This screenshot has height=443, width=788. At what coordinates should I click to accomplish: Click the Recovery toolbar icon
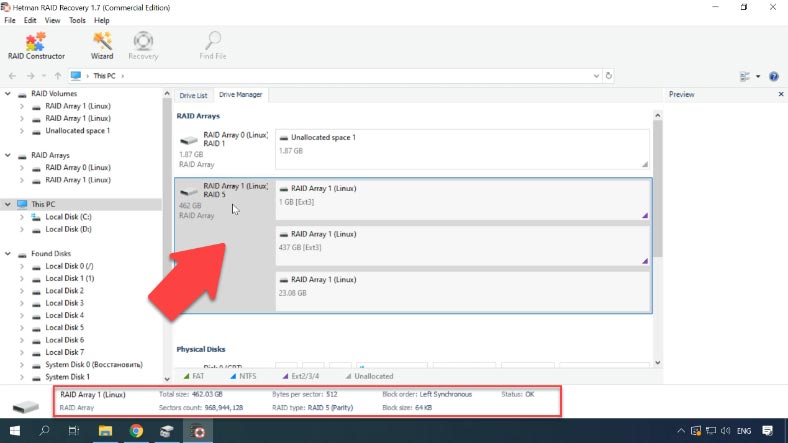point(143,46)
